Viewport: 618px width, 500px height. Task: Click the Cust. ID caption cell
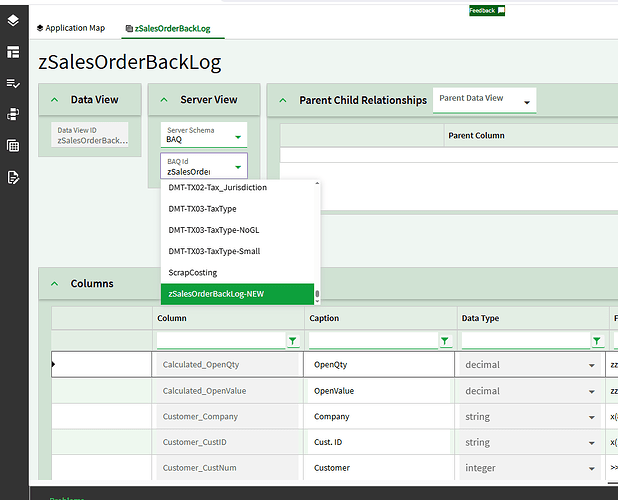(x=379, y=442)
